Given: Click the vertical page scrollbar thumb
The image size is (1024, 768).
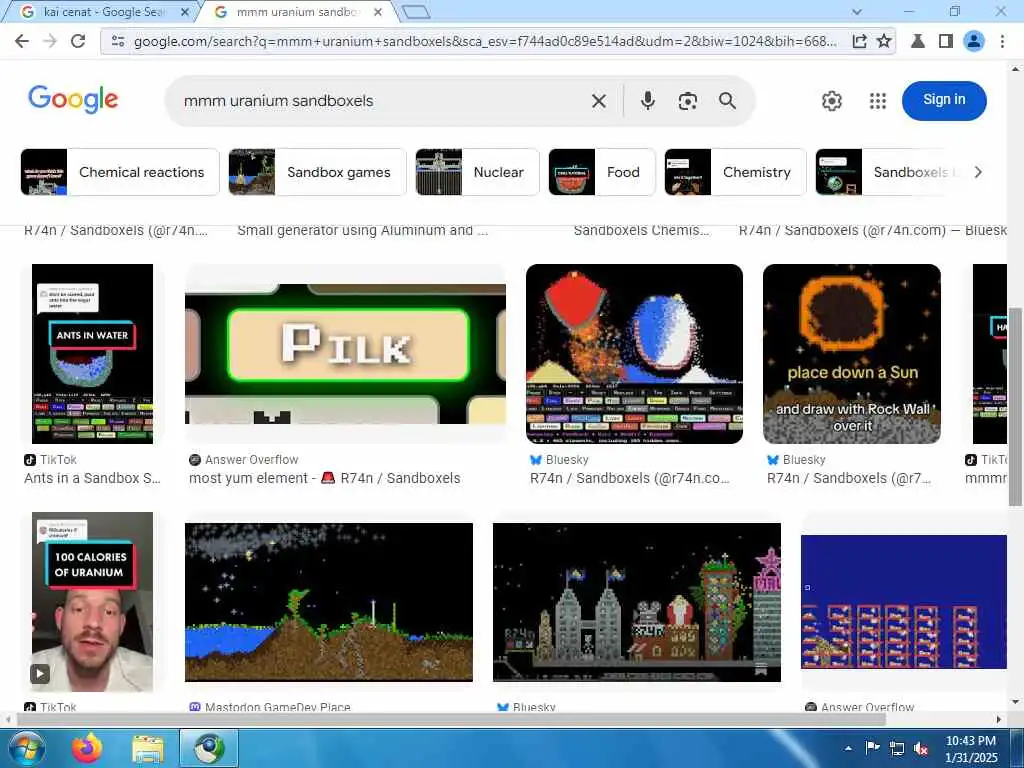Looking at the screenshot, I should click(1016, 406).
